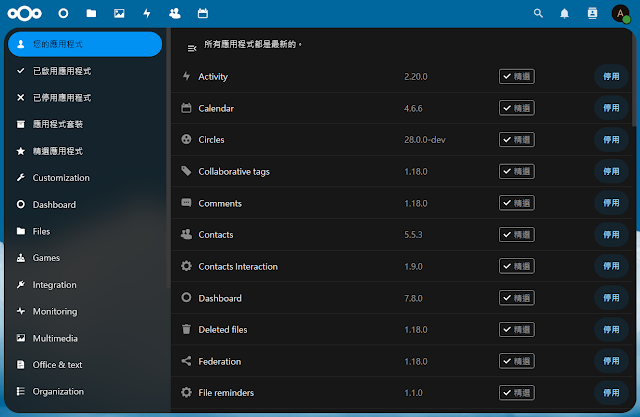Disable the Federation app
Image resolution: width=640 pixels, height=417 pixels.
[611, 361]
